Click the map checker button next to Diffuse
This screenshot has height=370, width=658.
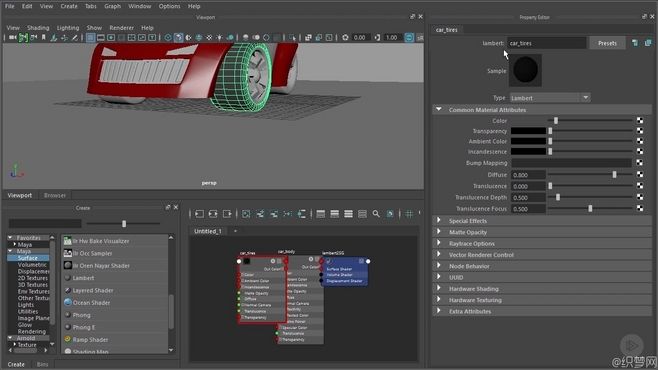coord(640,175)
